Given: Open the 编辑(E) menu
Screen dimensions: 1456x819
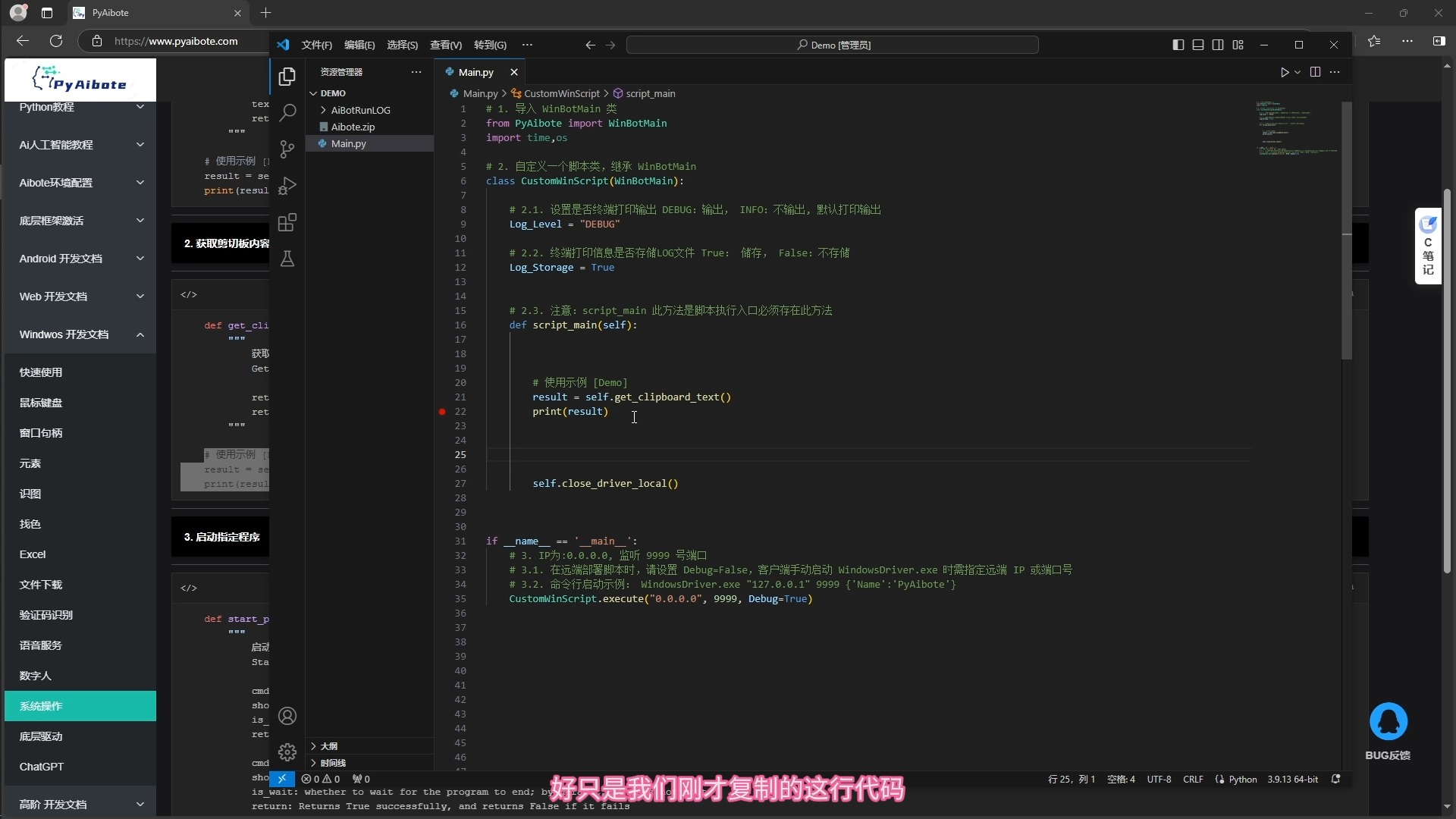Looking at the screenshot, I should click(359, 45).
